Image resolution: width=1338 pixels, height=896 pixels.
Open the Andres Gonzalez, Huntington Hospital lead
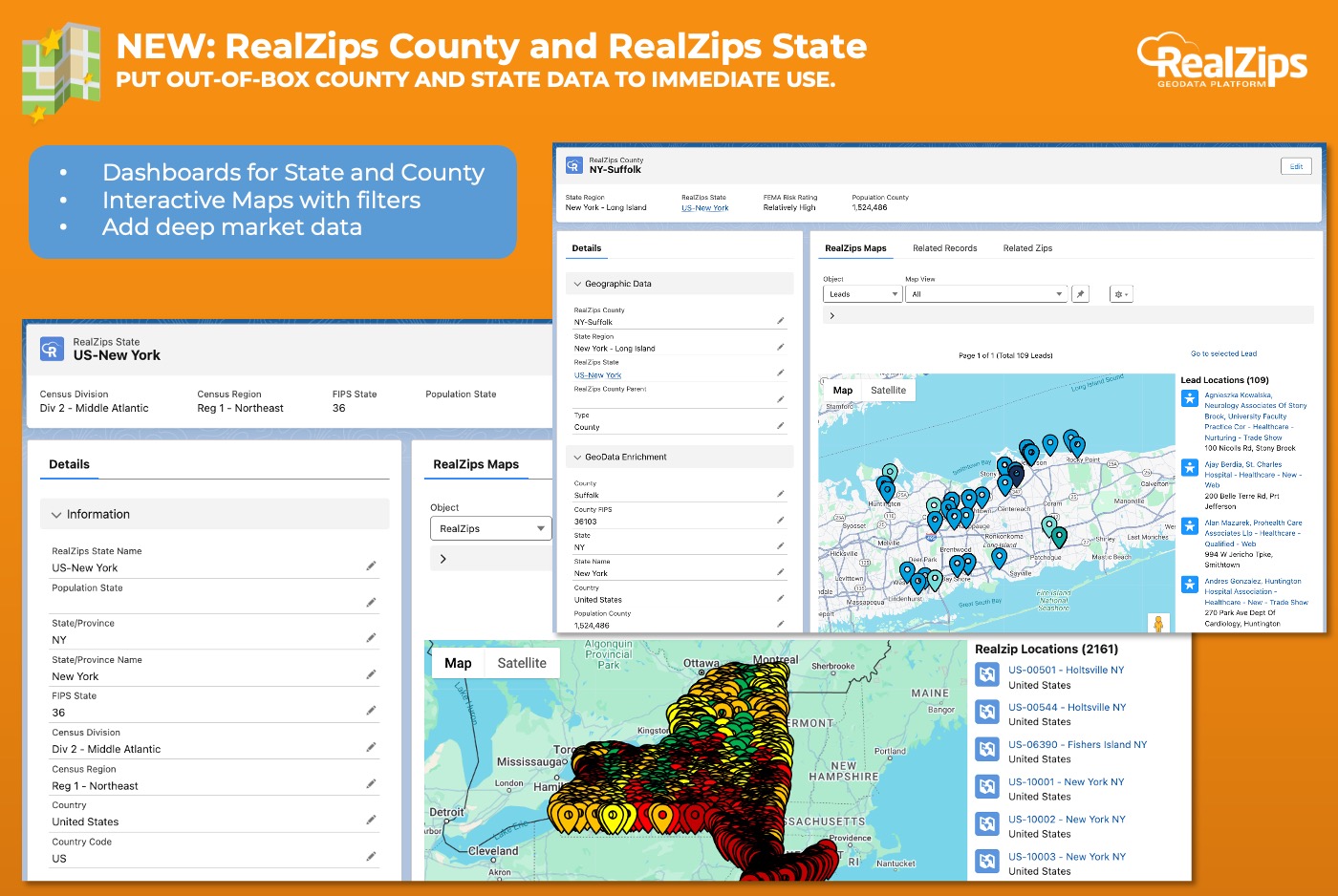[x=1256, y=591]
